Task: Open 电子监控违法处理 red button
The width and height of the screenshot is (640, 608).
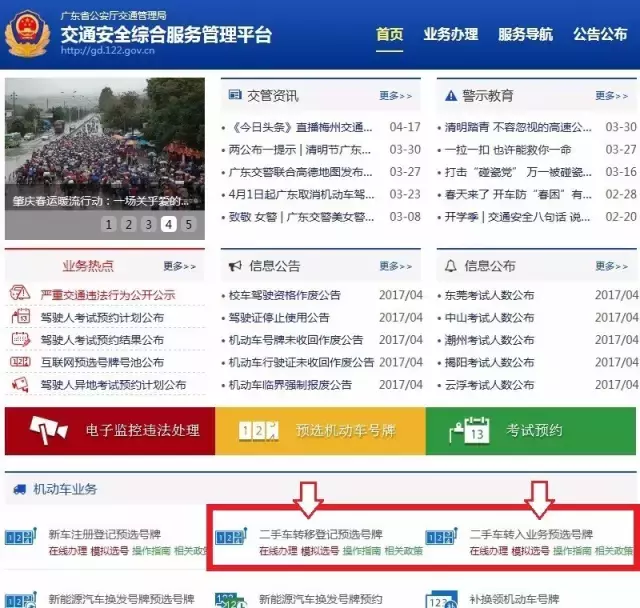Action: click(x=110, y=430)
